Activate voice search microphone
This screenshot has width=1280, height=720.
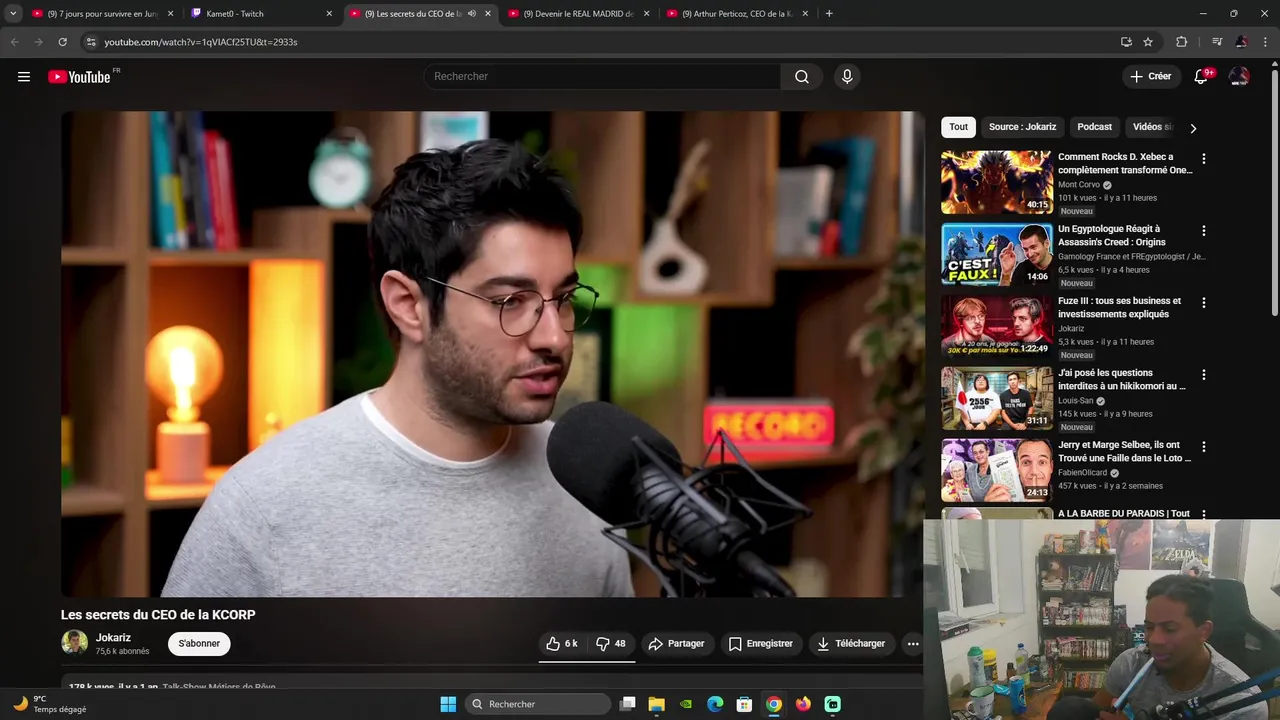(x=847, y=77)
